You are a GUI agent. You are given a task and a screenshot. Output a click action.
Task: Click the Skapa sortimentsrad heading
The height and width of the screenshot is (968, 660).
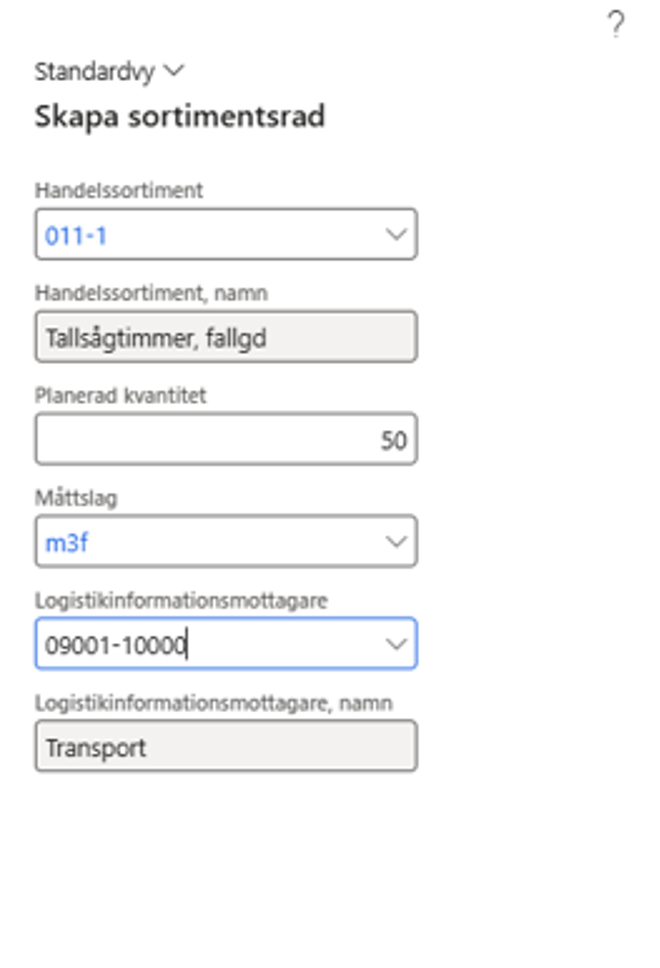180,116
